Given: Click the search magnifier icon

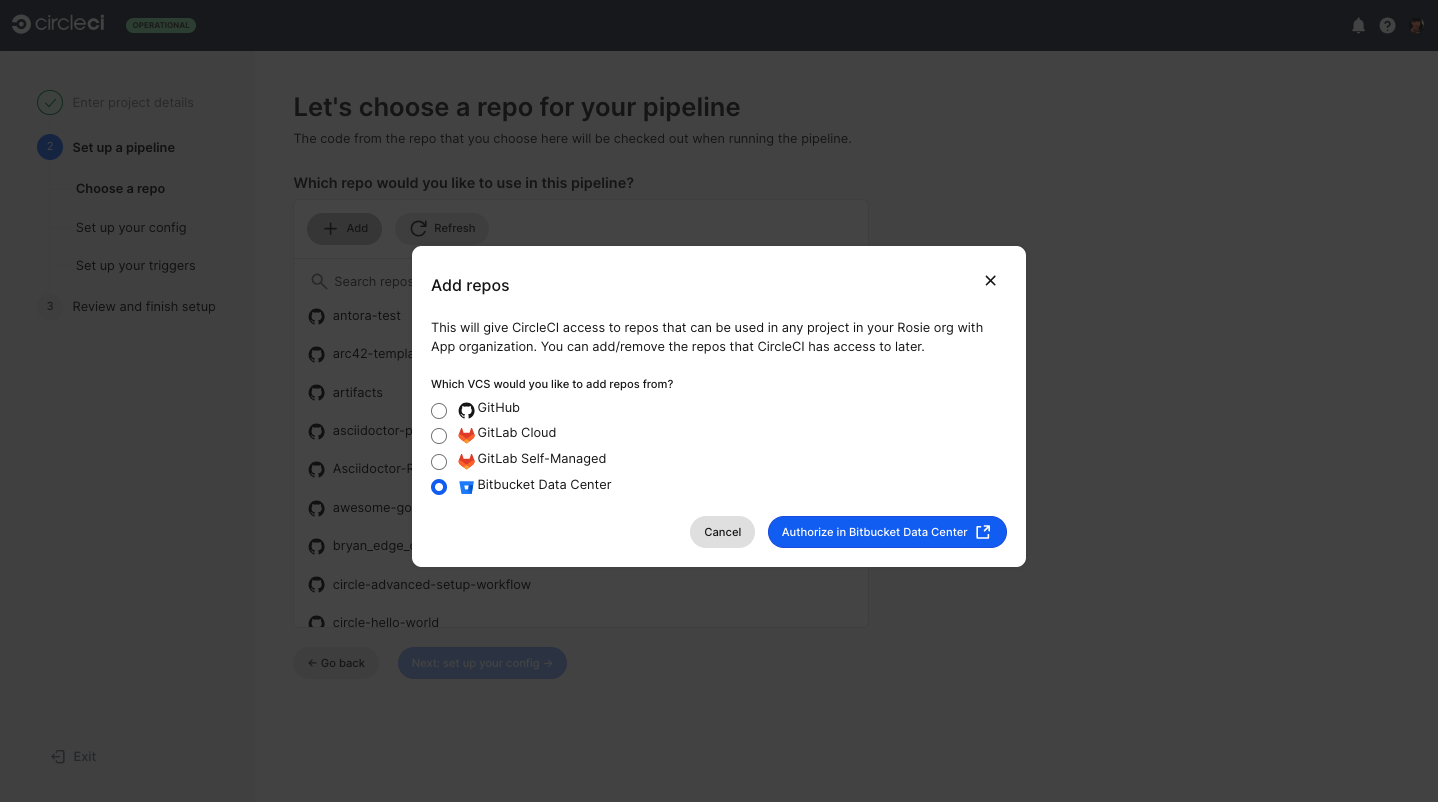Looking at the screenshot, I should [319, 282].
